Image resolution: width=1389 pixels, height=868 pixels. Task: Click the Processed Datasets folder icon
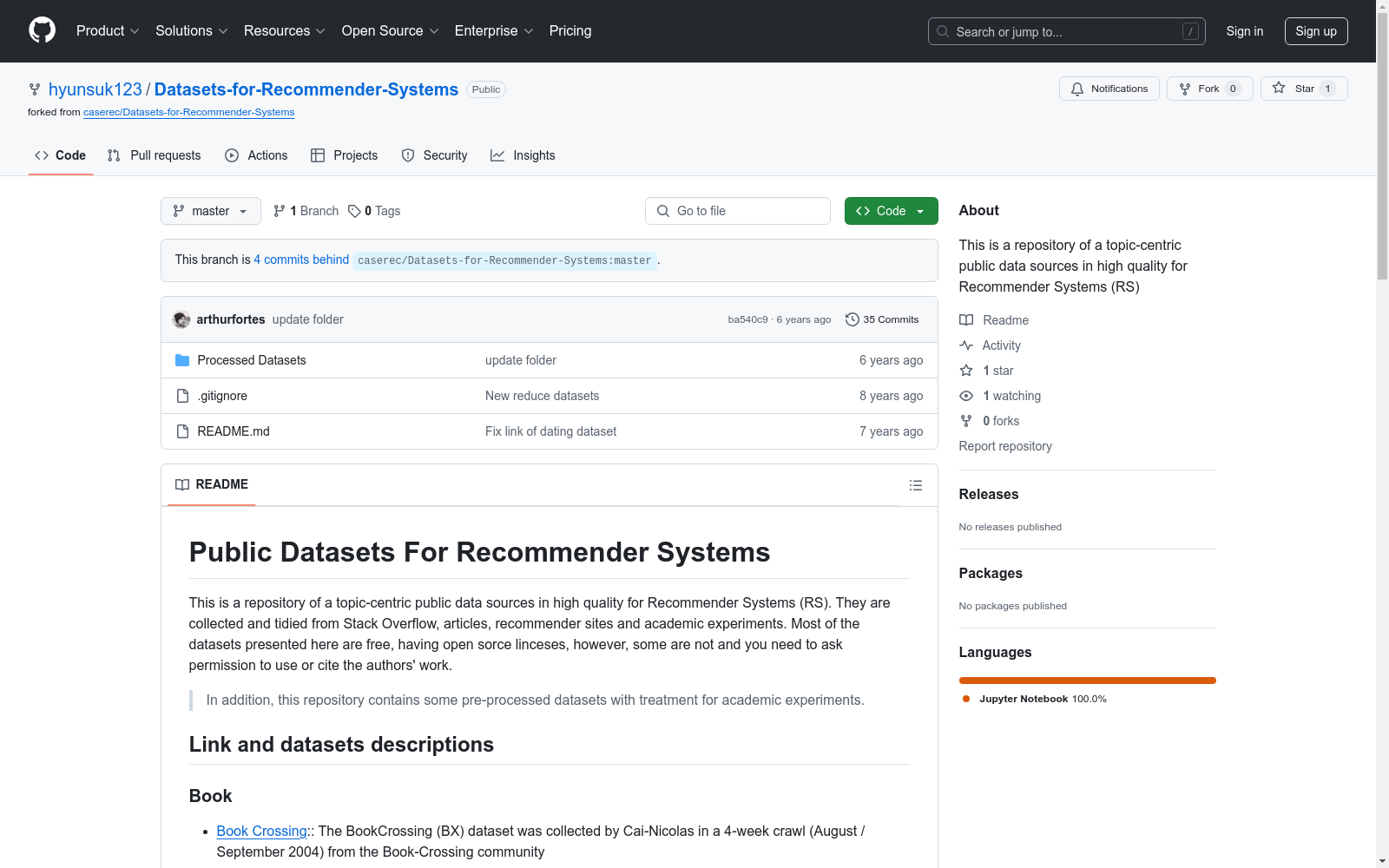[182, 360]
